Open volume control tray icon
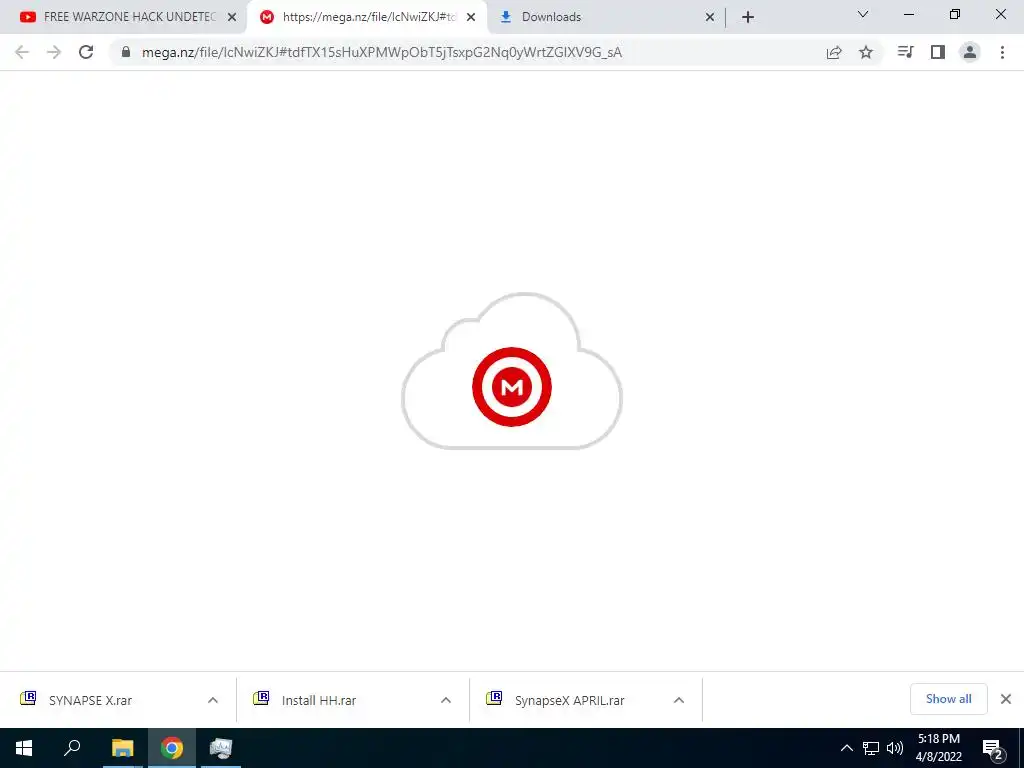Screen dimensions: 1024x768 (895, 748)
